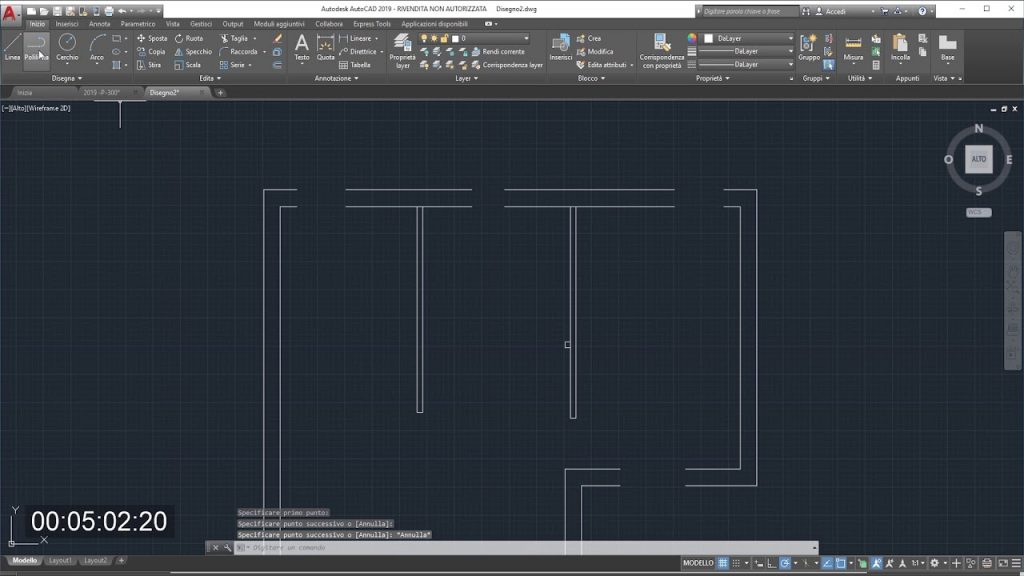The width and height of the screenshot is (1024, 576).
Task: Select the Linea drawing tool
Action: (x=12, y=48)
